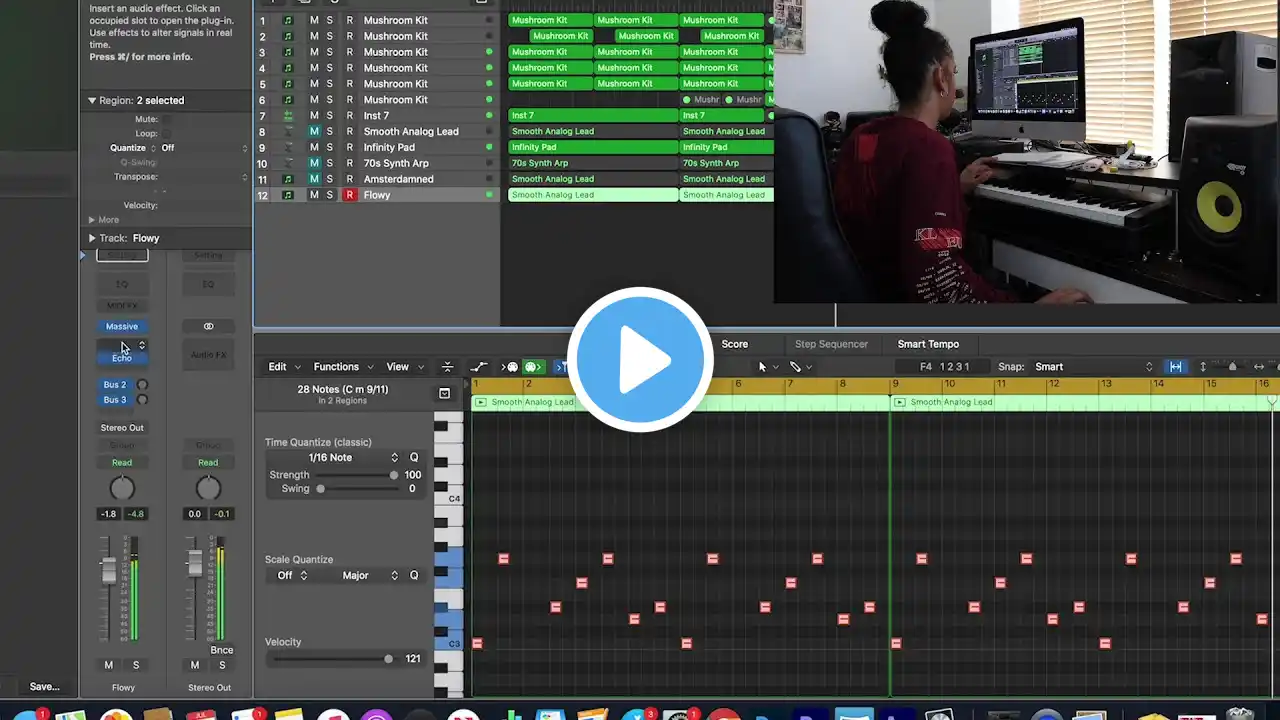Viewport: 1280px width, 720px height.
Task: Select the pointer tool in piano roll
Action: point(763,367)
